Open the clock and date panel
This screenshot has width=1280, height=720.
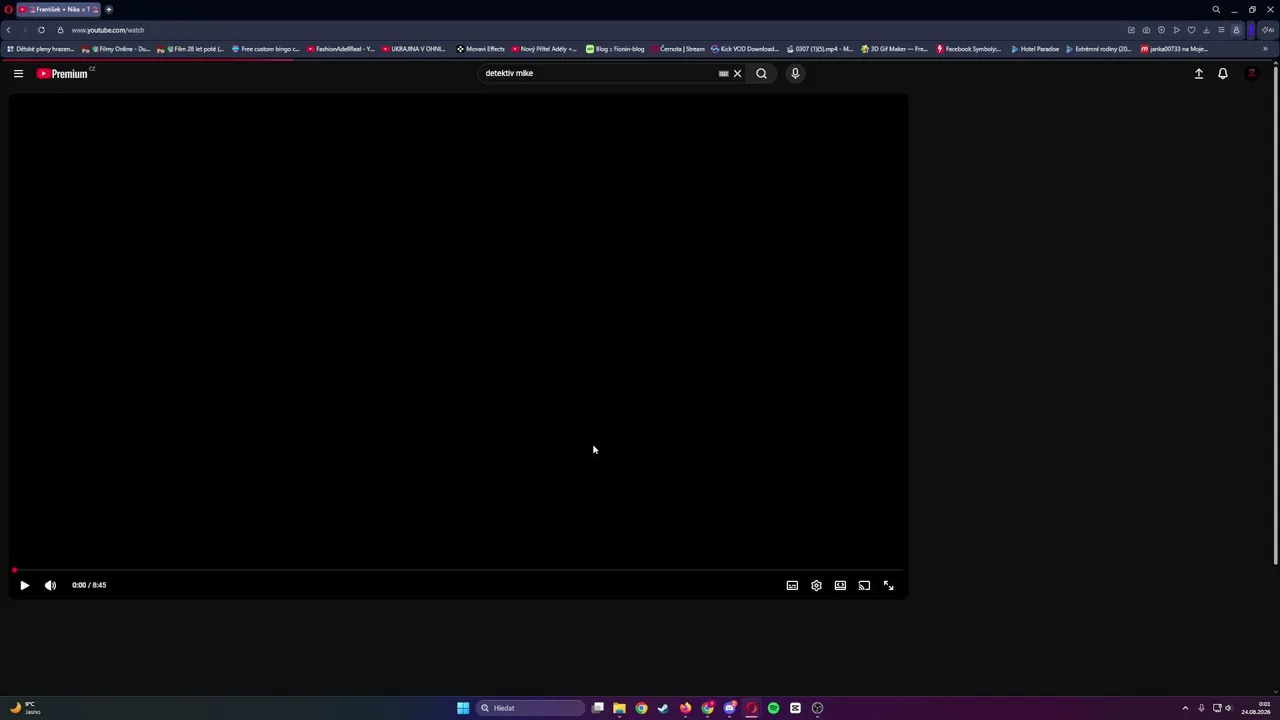click(x=1257, y=708)
